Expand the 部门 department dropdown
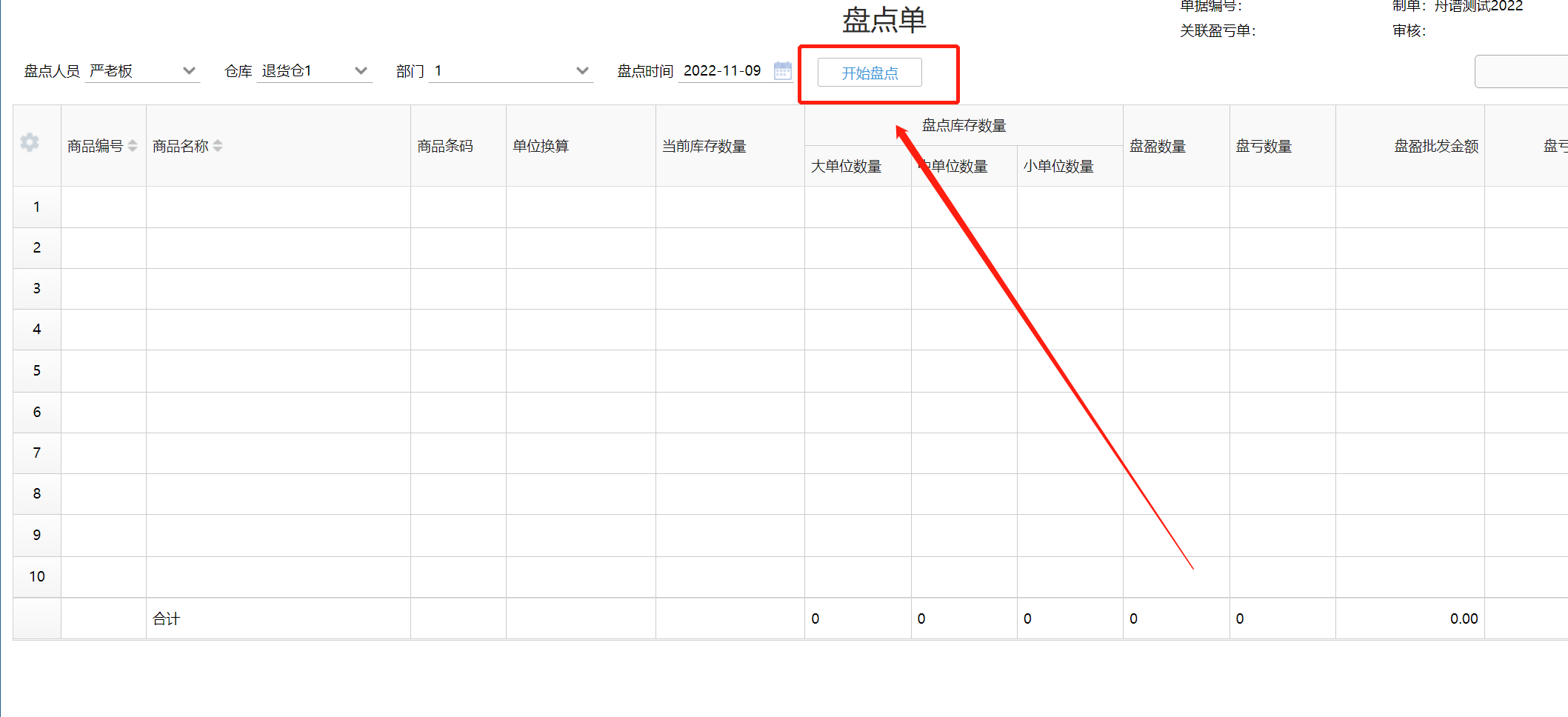Screen dimensions: 1568x717 click(x=582, y=71)
